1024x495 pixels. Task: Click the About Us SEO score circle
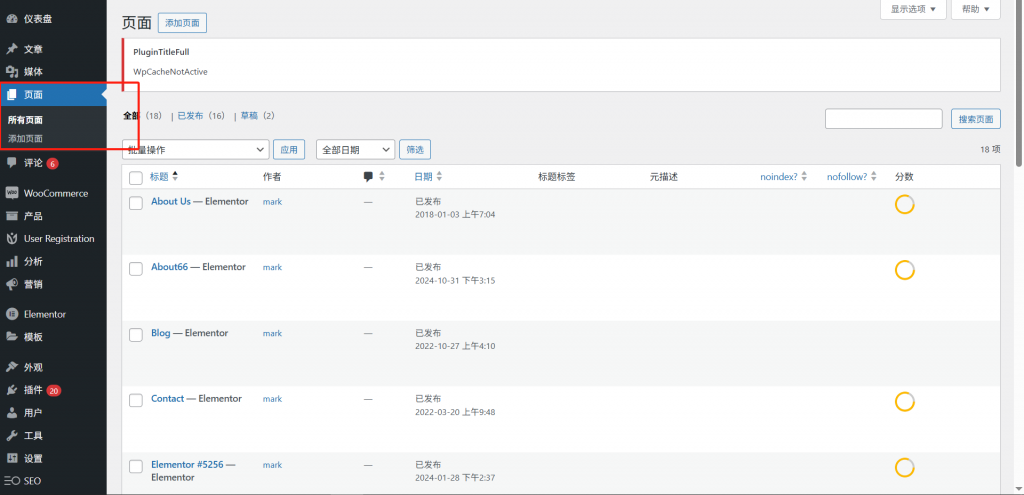[x=904, y=204]
